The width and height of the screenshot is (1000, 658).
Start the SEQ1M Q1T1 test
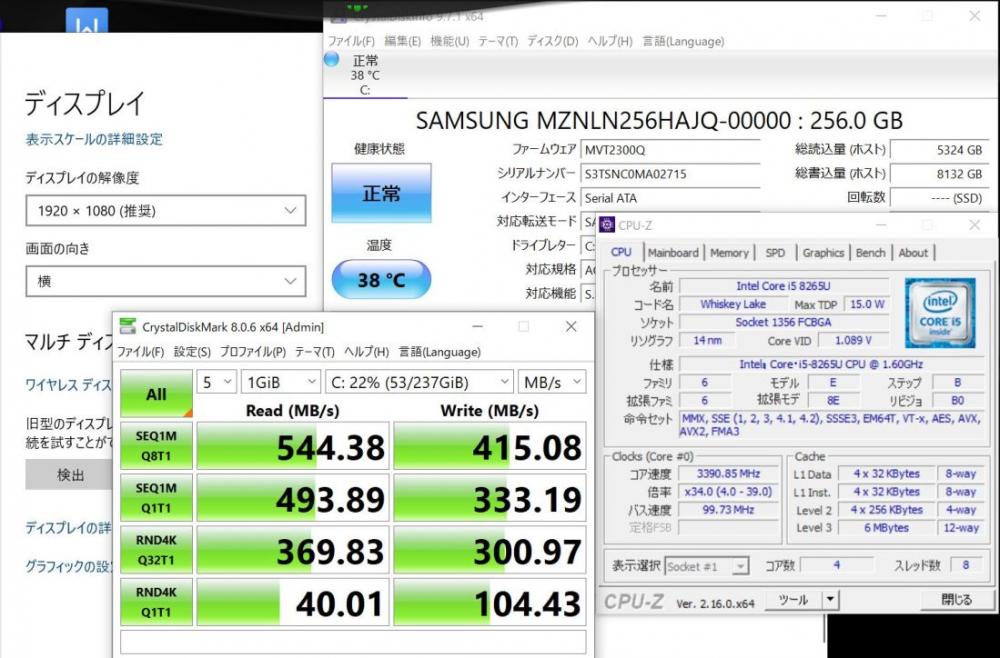(156, 498)
